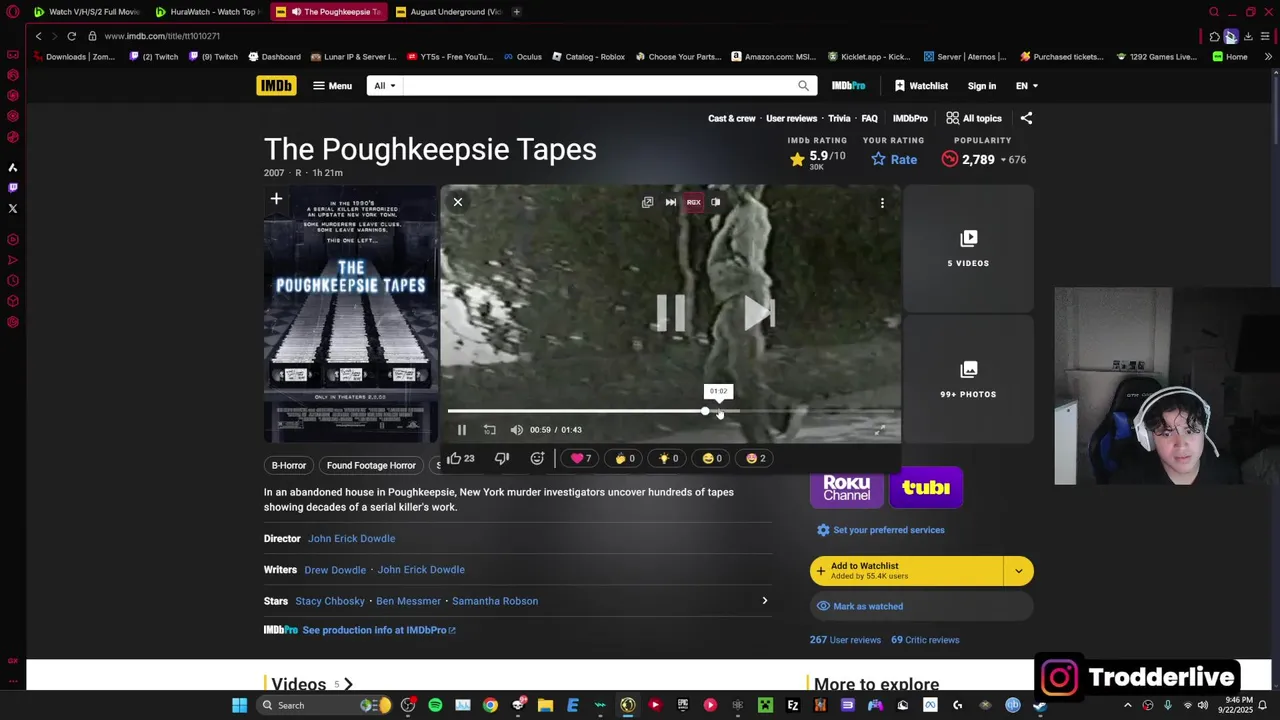Toggle the split-view icon beside RGX
This screenshot has width=1280, height=720.
(x=715, y=202)
